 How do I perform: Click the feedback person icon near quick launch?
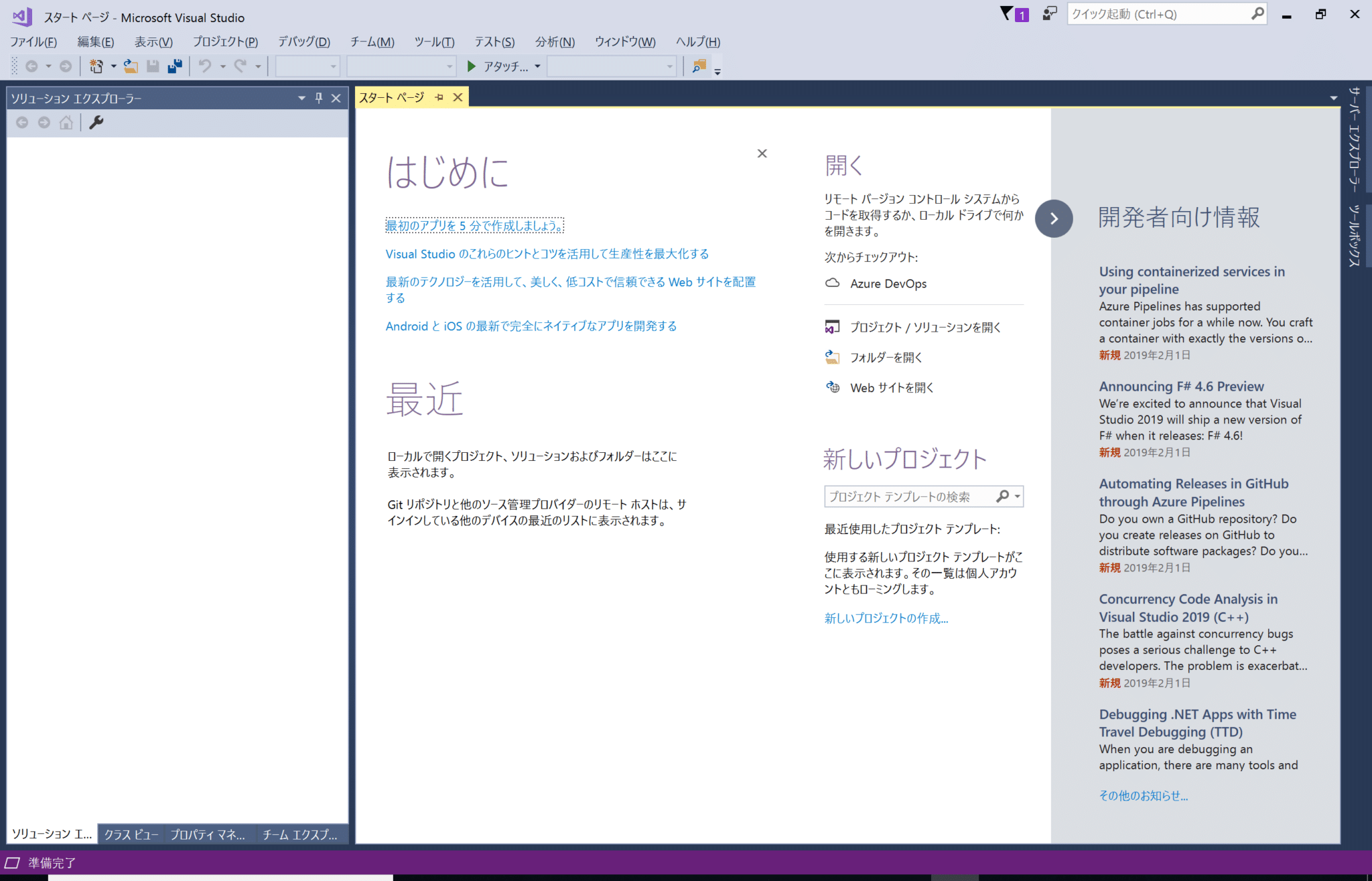(1049, 13)
